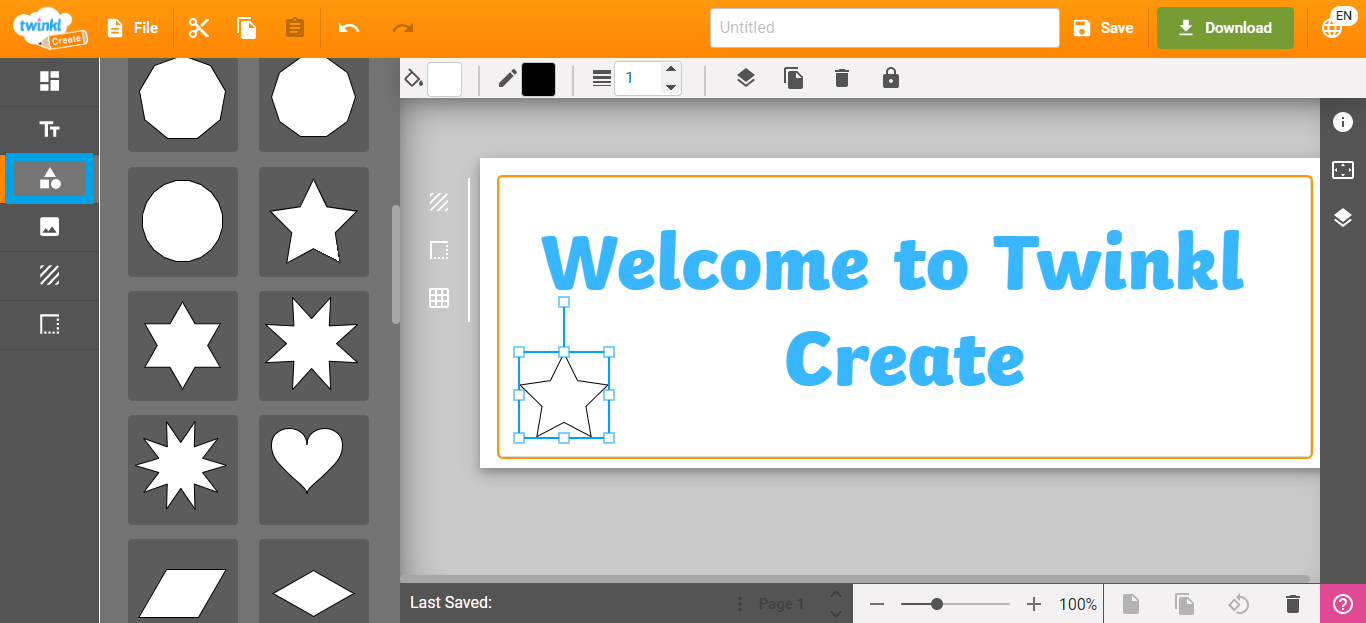This screenshot has height=623, width=1366.
Task: Add the five-point star shape
Action: click(314, 222)
